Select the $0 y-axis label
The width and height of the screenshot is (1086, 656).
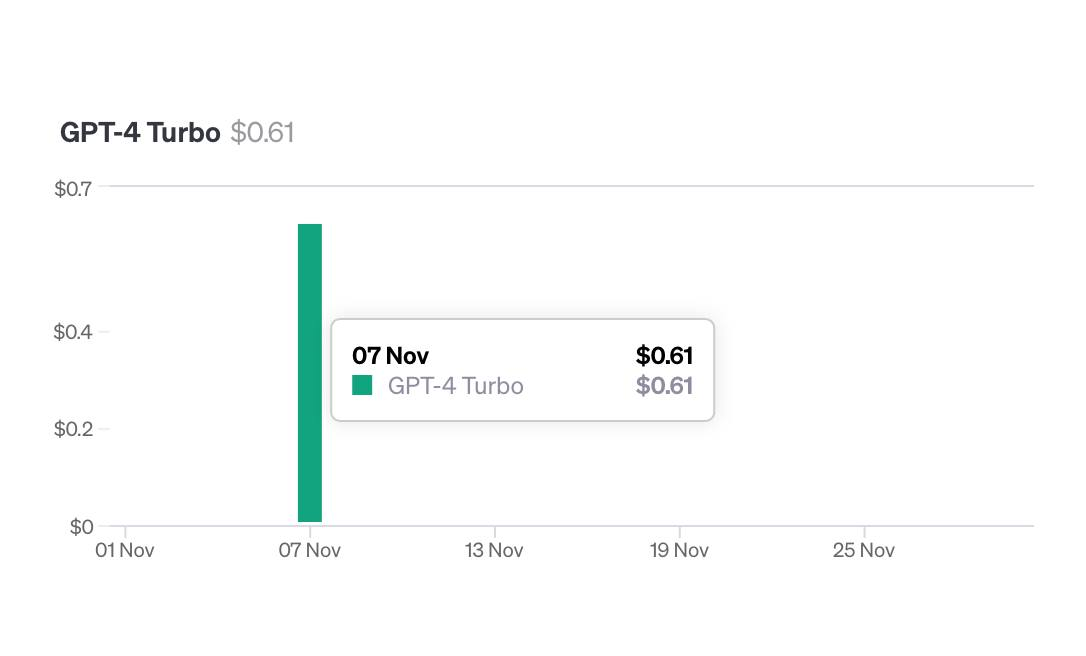point(81,527)
